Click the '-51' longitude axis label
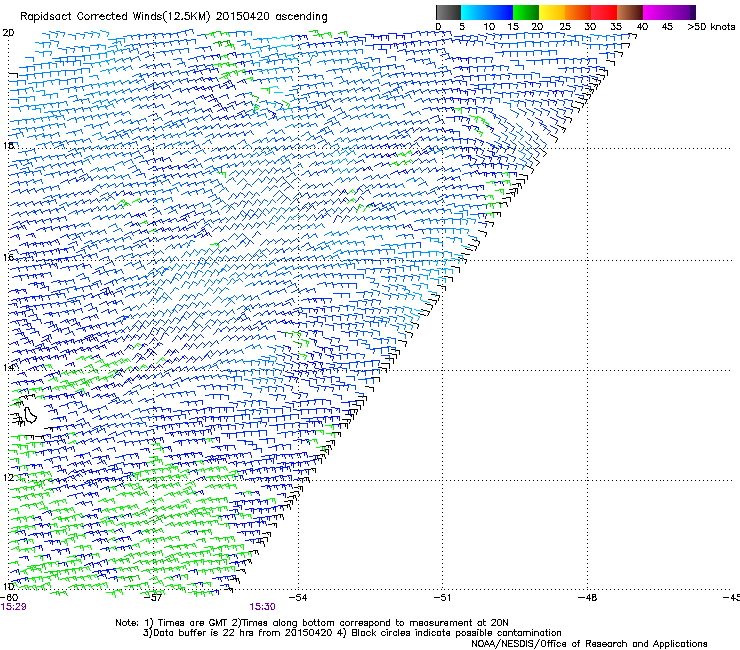The height and width of the screenshot is (650, 740). pos(442,597)
